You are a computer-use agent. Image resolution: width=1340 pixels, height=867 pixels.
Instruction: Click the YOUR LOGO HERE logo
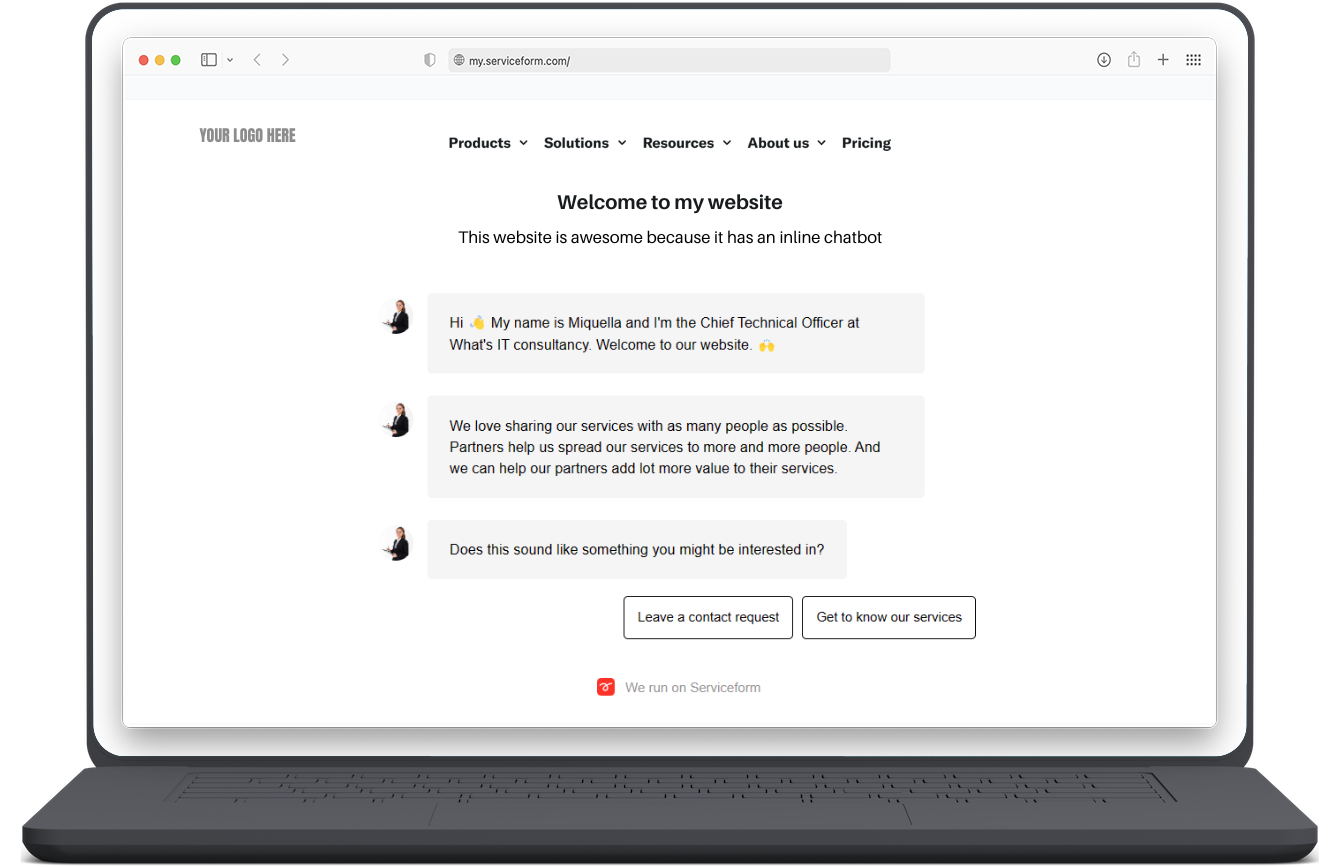pyautogui.click(x=248, y=136)
